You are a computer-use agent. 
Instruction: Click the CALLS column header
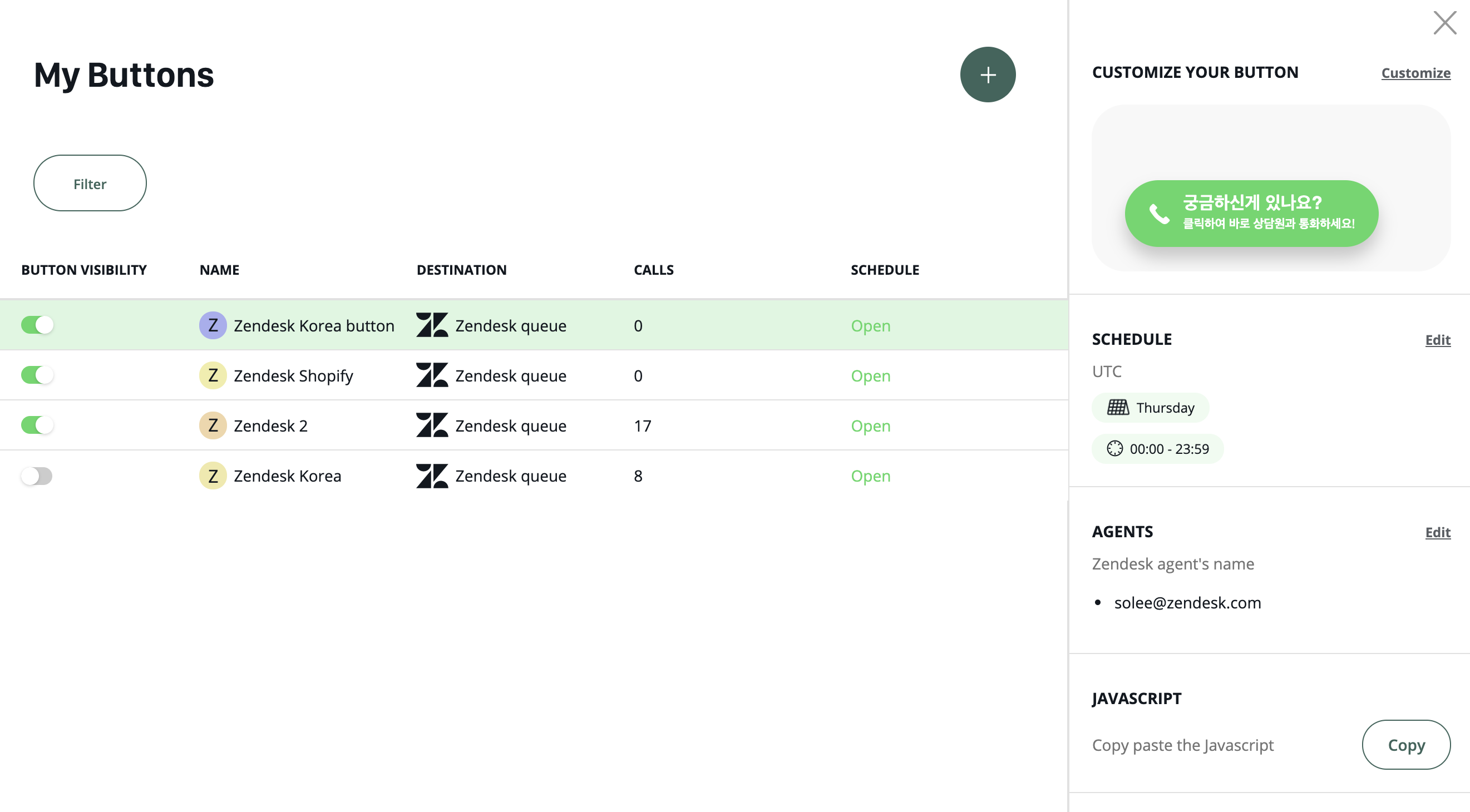[653, 270]
